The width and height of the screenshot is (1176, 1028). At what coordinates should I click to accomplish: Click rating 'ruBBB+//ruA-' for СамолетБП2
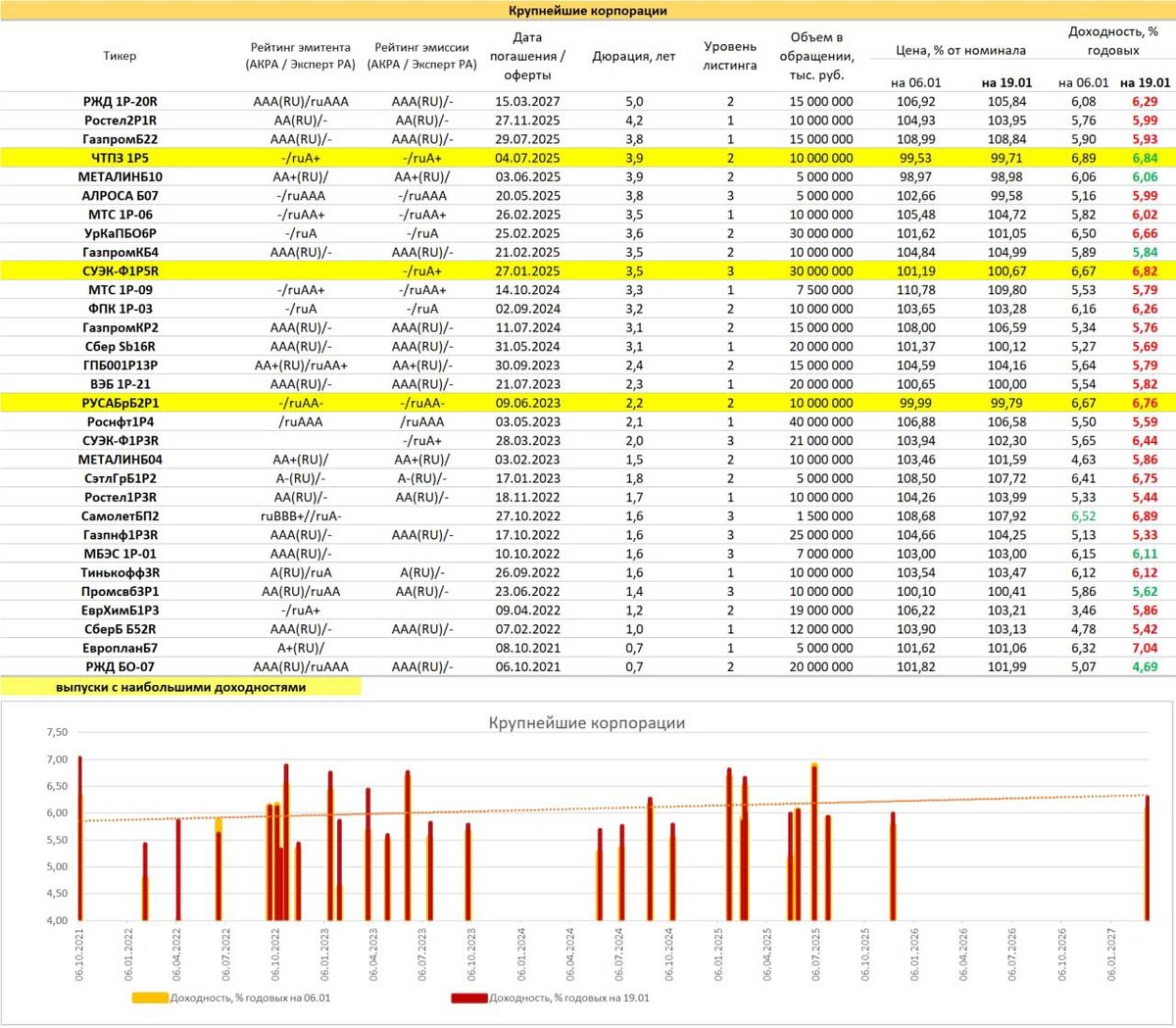click(300, 515)
